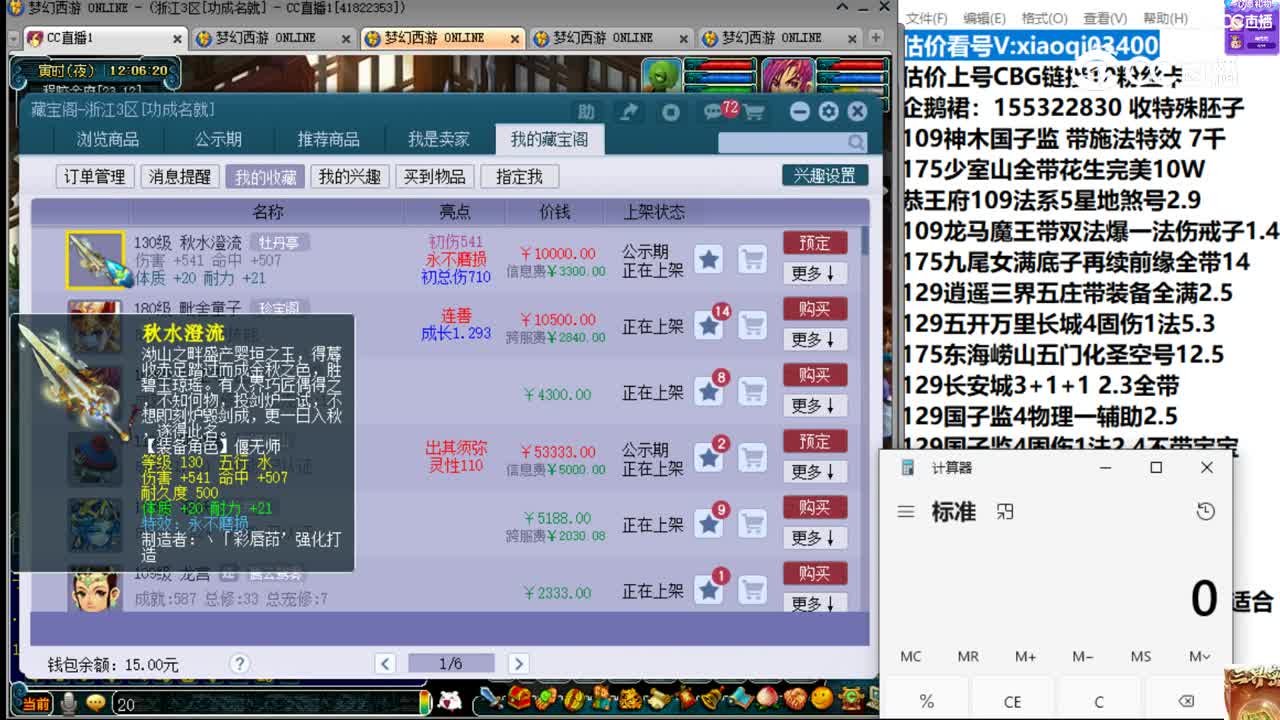Open Calculator hamburger navigation menu

click(x=906, y=512)
